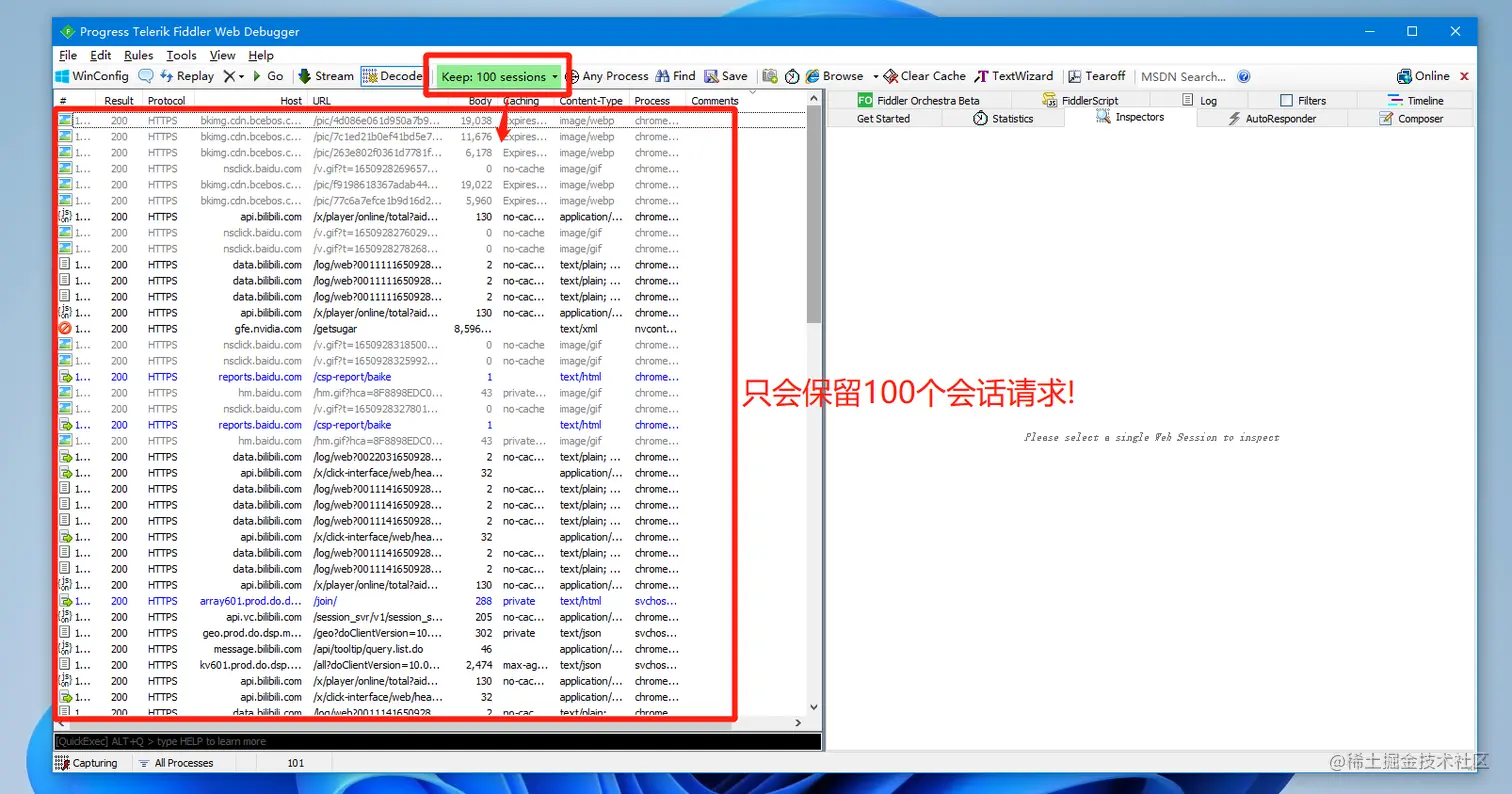Sort sessions by Result column header
Image resolution: width=1512 pixels, height=794 pixels.
tap(119, 100)
